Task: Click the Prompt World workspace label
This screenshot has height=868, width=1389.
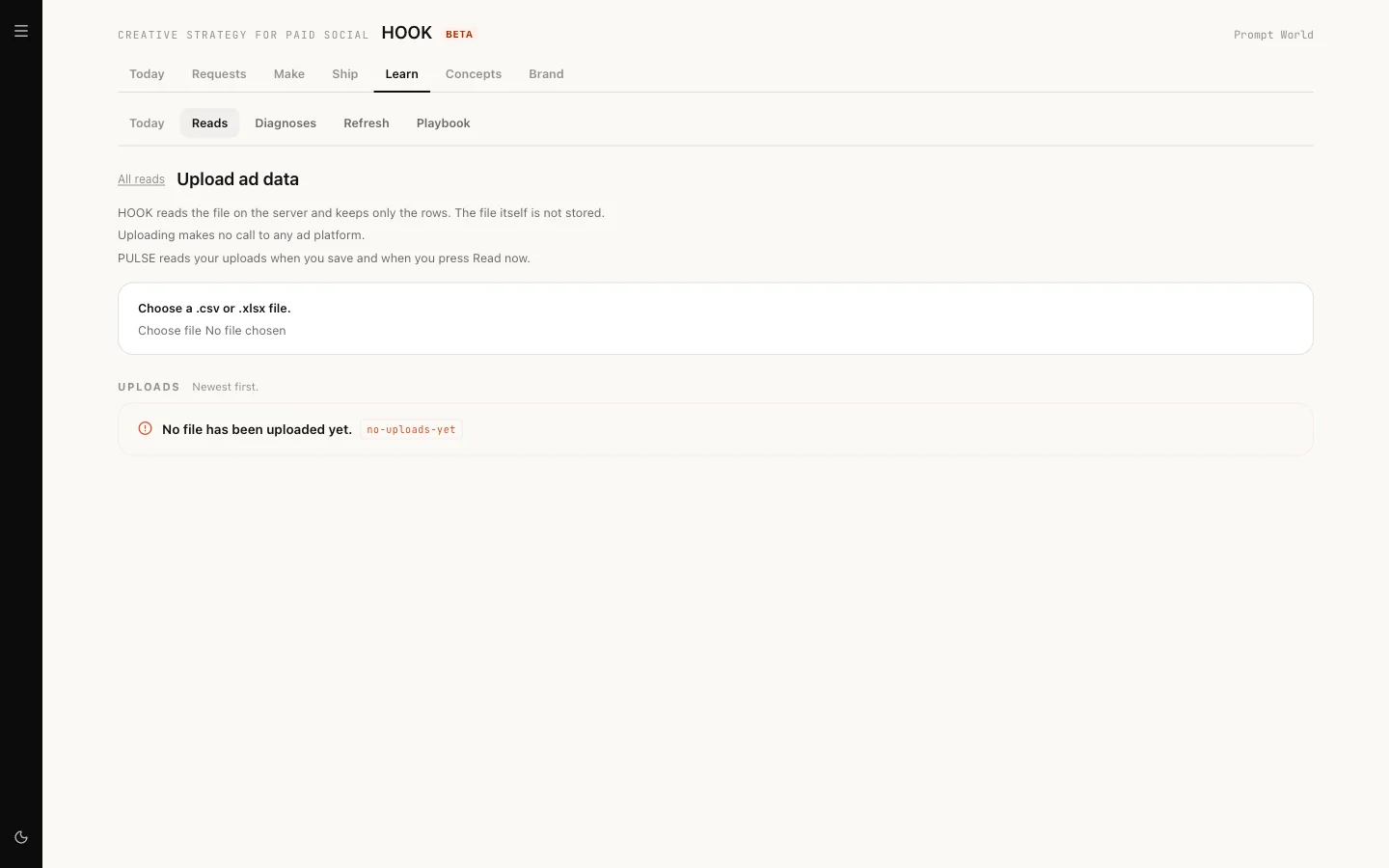Action: [1273, 35]
